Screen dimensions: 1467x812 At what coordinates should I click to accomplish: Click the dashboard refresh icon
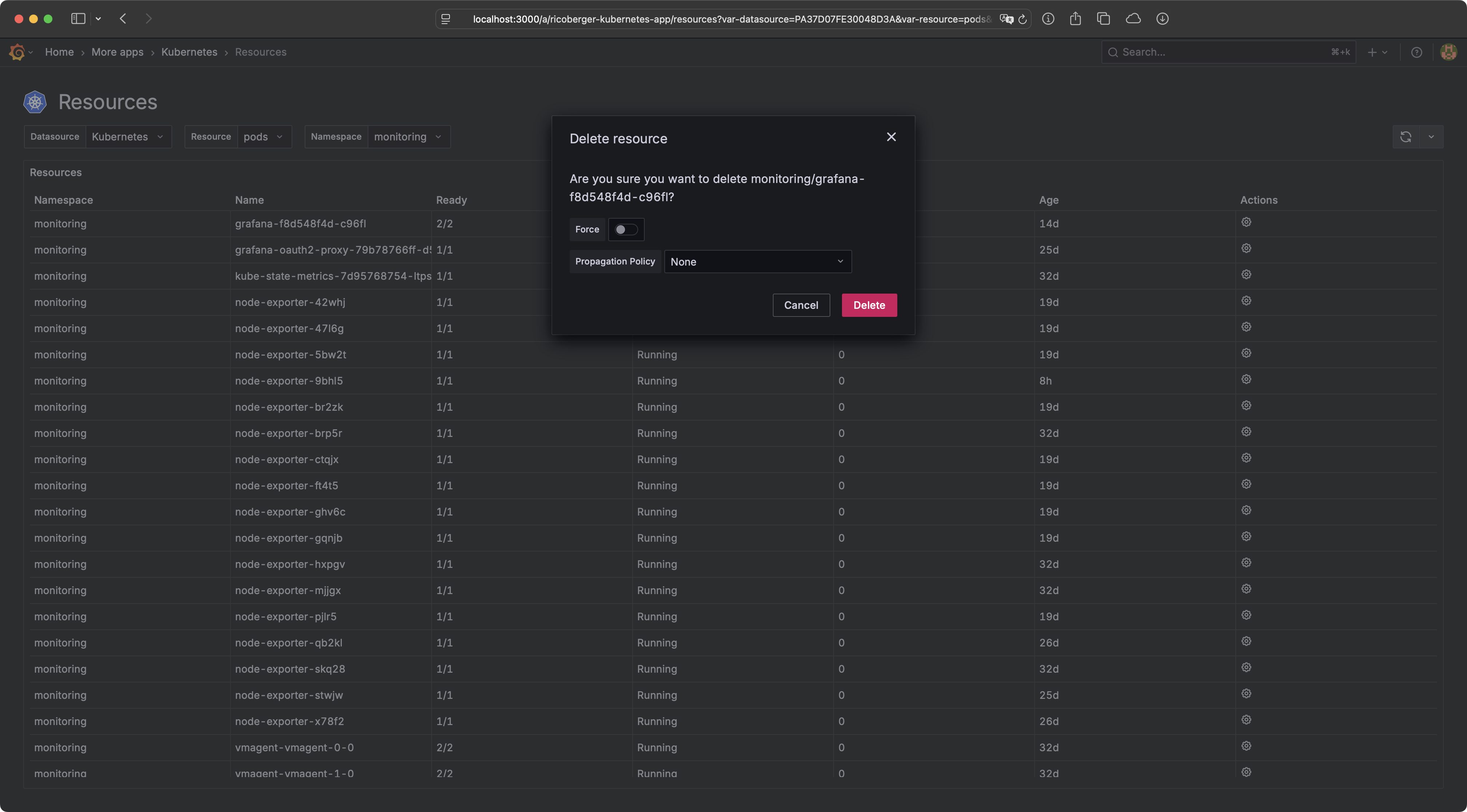click(1405, 136)
